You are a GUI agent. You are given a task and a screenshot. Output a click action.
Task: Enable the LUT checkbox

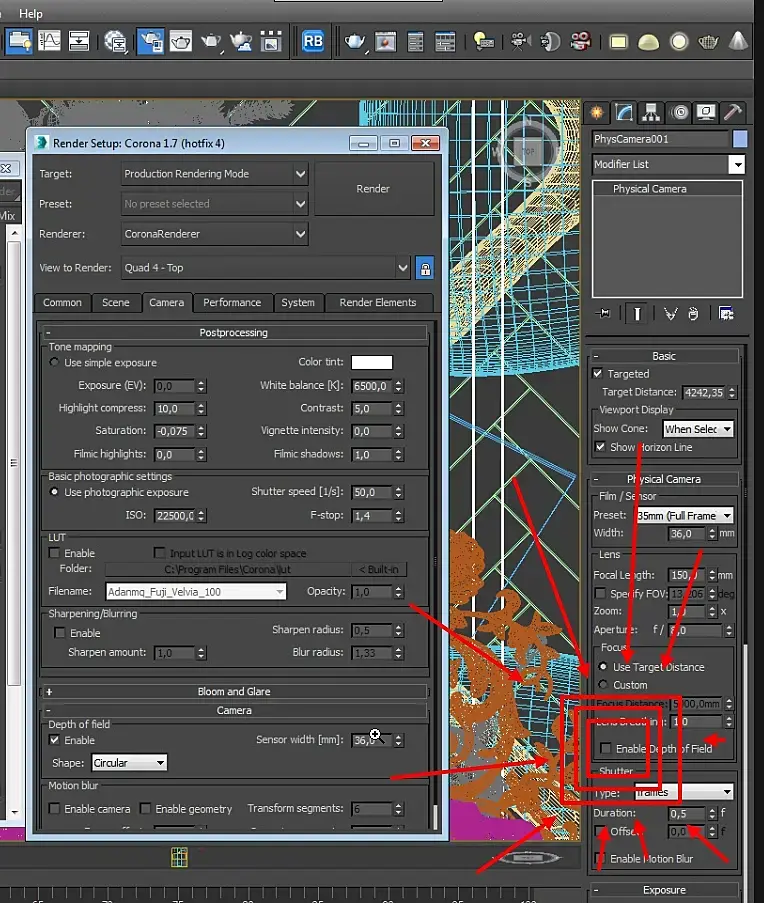(x=54, y=553)
